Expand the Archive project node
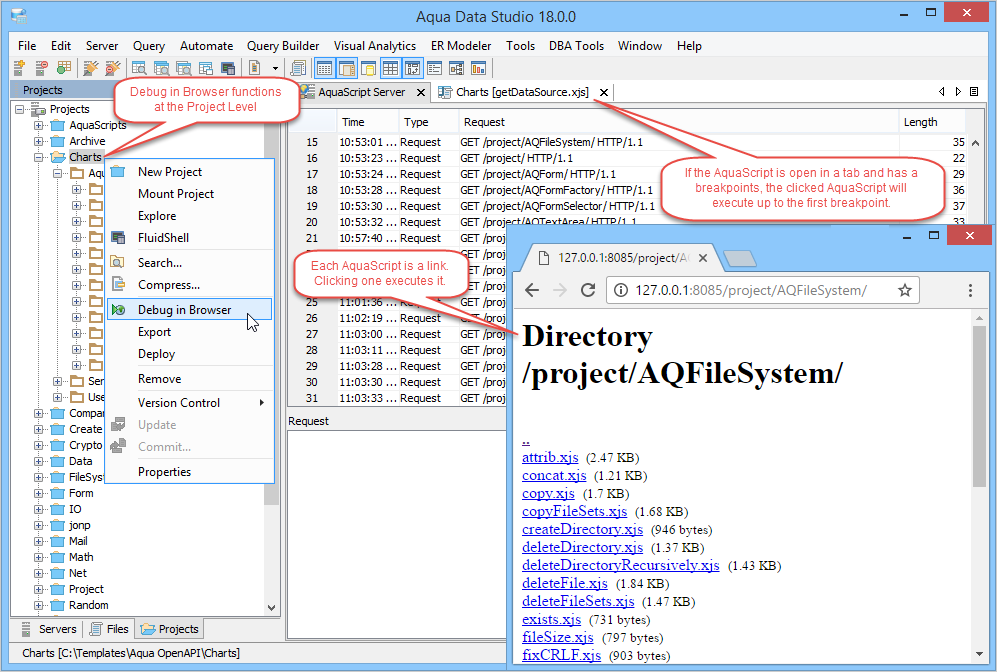Screen dimensions: 997x672 [x=39, y=141]
